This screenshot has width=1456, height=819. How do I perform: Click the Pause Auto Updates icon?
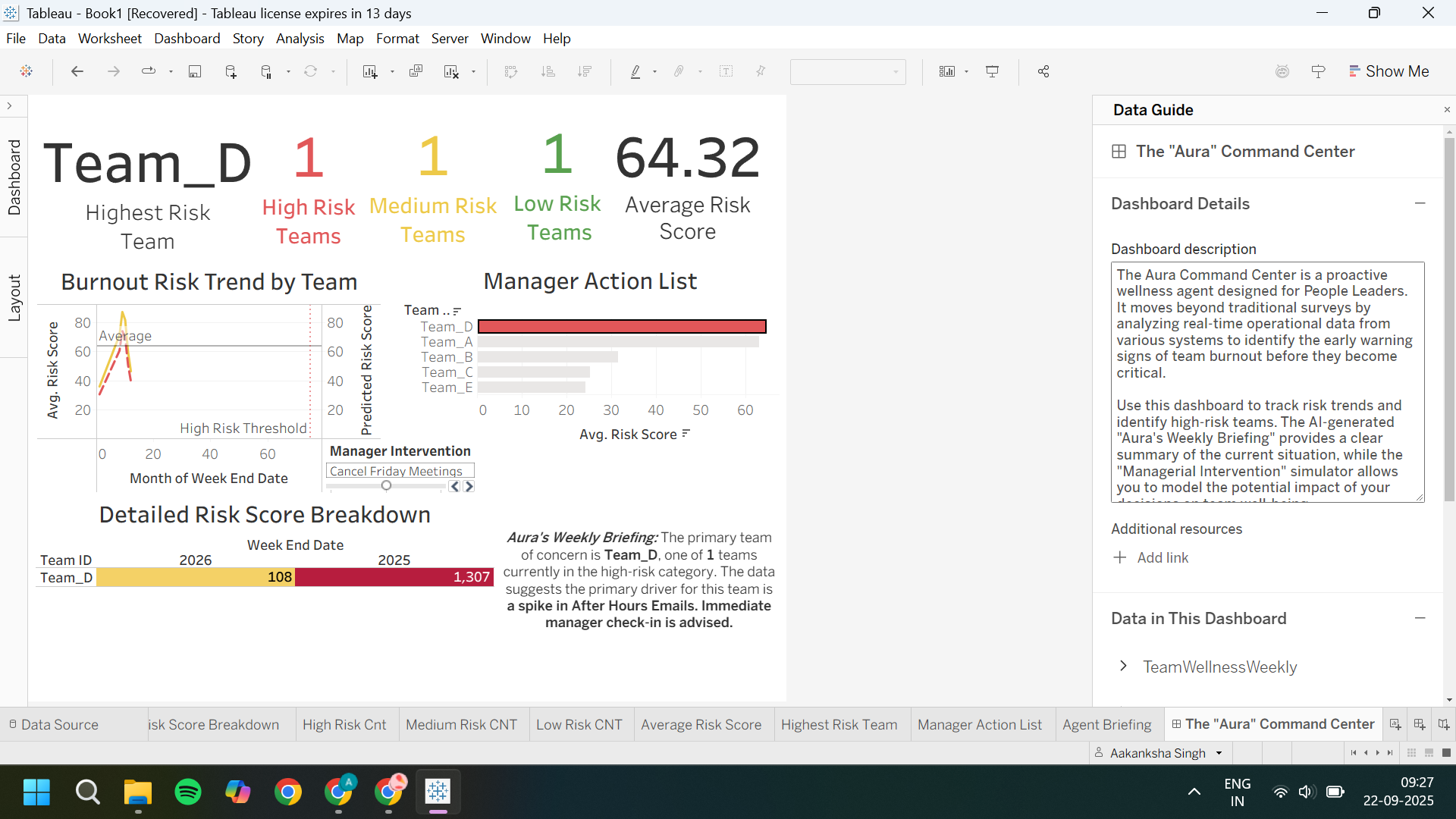click(266, 71)
